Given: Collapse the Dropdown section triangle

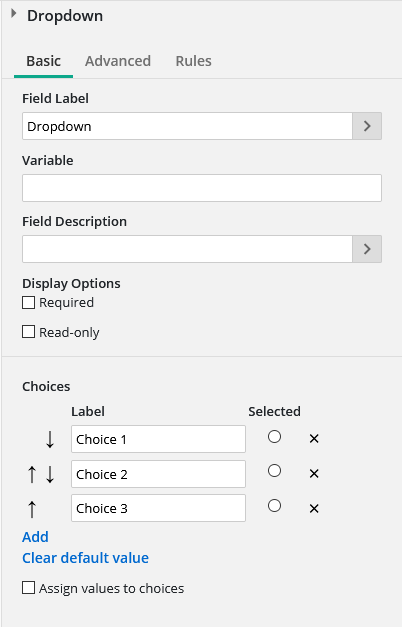Looking at the screenshot, I should 14,14.
